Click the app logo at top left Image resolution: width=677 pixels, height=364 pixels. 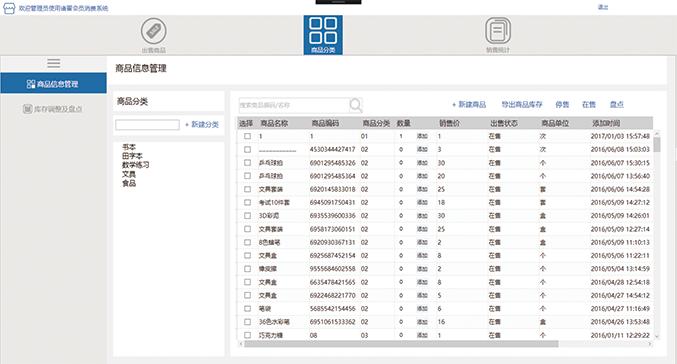click(9, 8)
